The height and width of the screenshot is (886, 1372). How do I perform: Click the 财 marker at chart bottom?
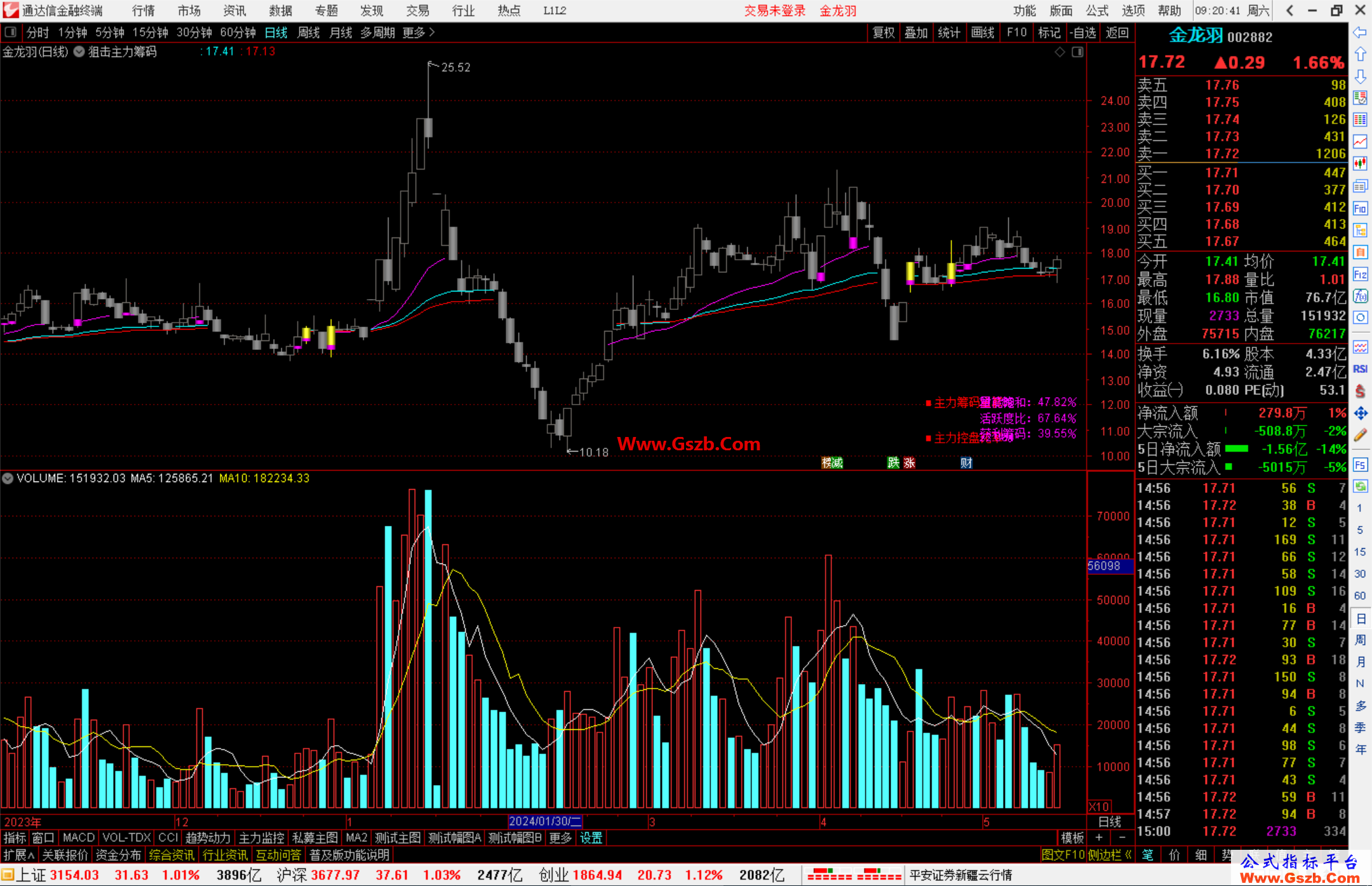pyautogui.click(x=966, y=462)
